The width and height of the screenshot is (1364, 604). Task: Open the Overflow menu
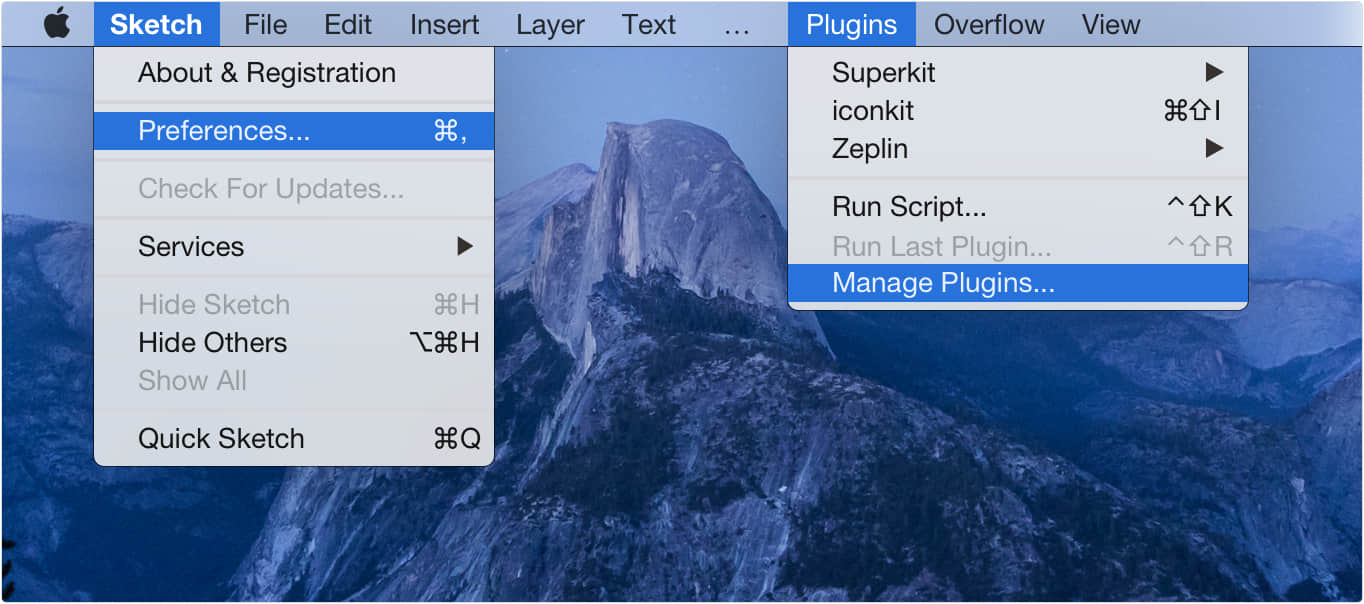tap(989, 24)
